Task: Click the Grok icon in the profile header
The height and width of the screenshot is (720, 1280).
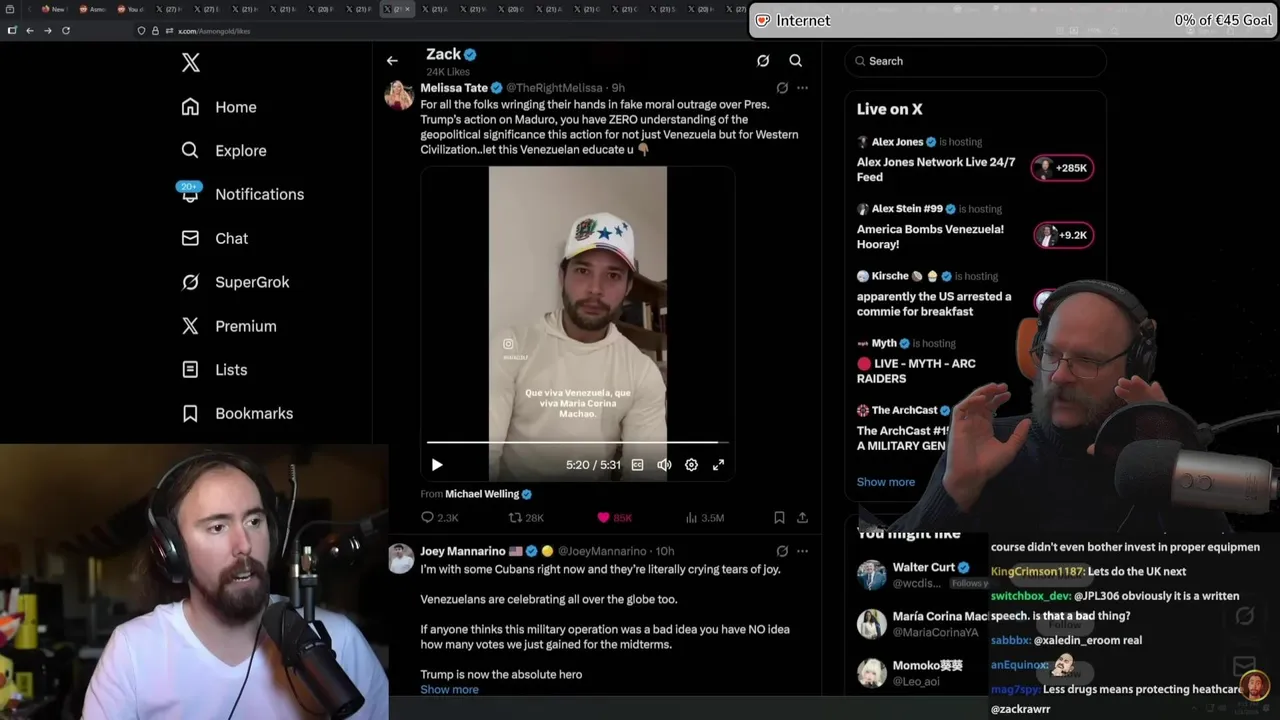Action: (763, 61)
